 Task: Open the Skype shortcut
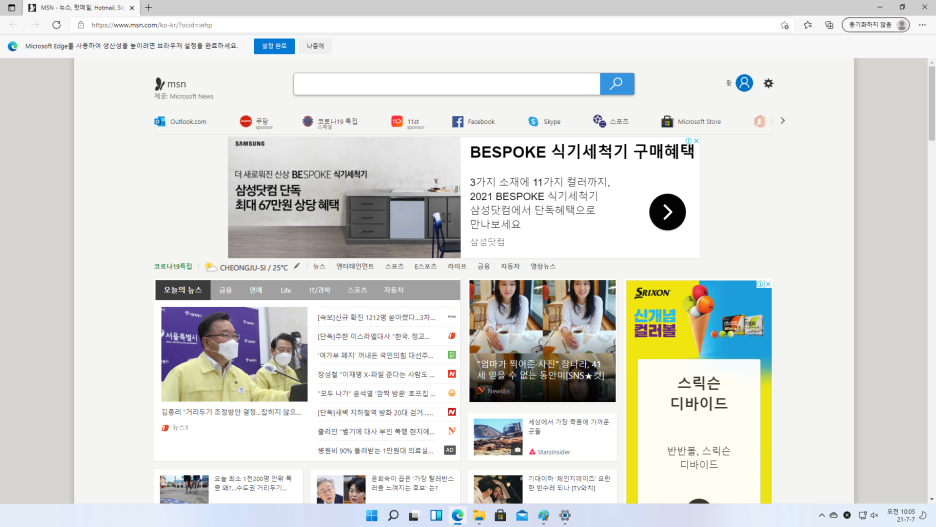pos(544,121)
